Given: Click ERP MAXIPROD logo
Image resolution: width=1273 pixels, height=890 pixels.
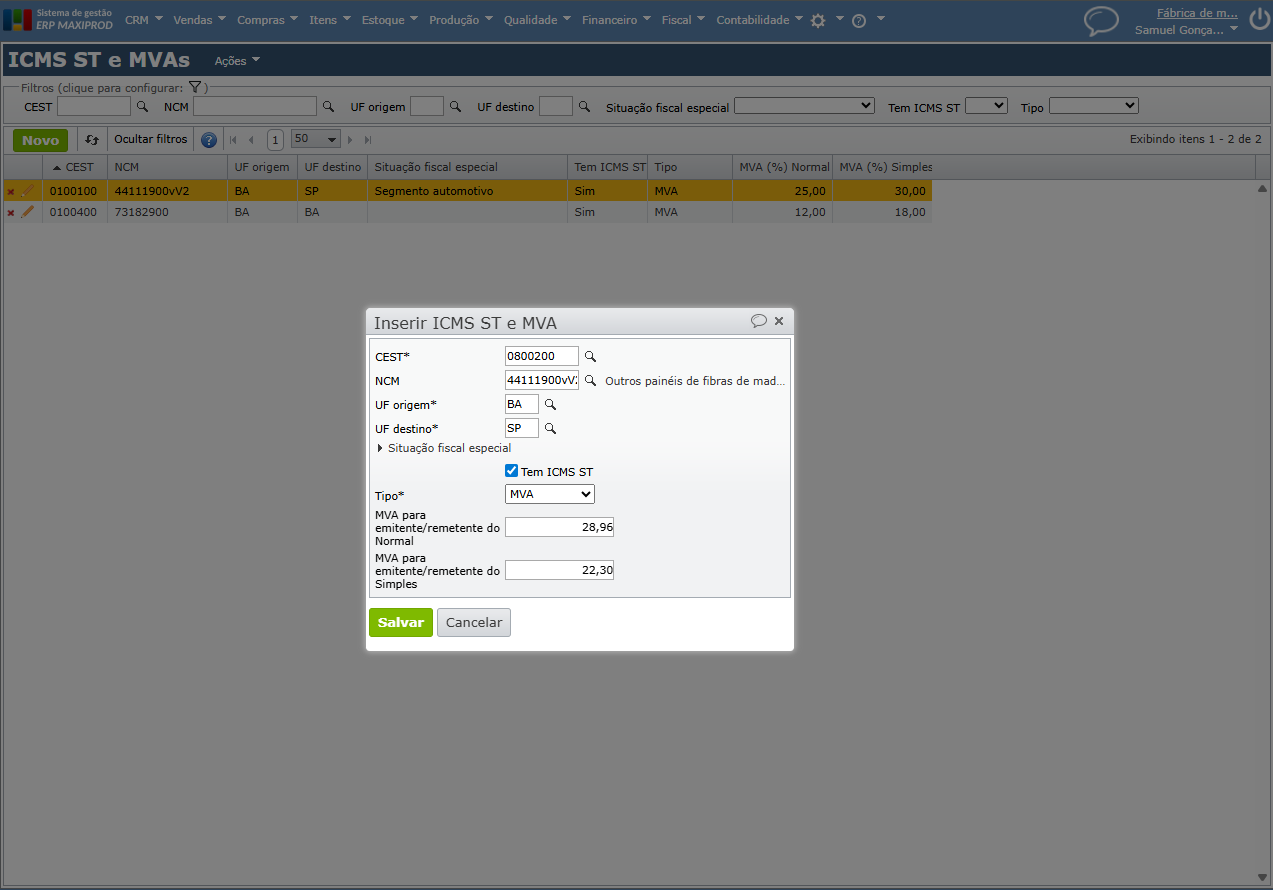Looking at the screenshot, I should (58, 20).
